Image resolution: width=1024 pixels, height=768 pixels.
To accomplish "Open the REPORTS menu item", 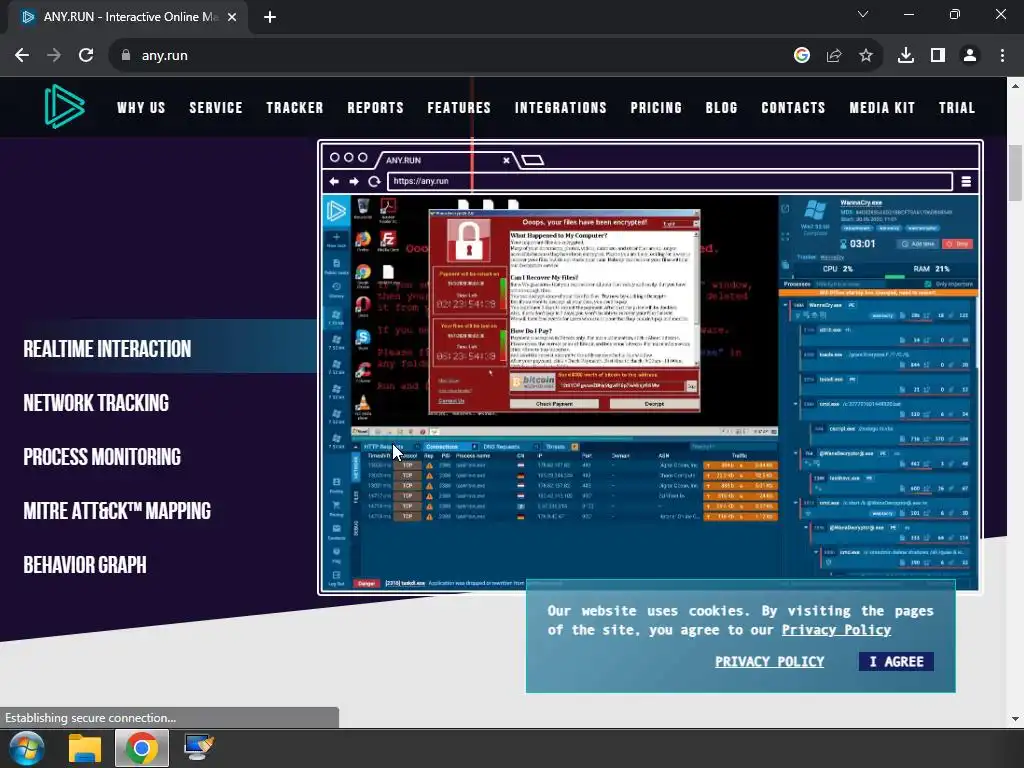I will click(x=376, y=108).
